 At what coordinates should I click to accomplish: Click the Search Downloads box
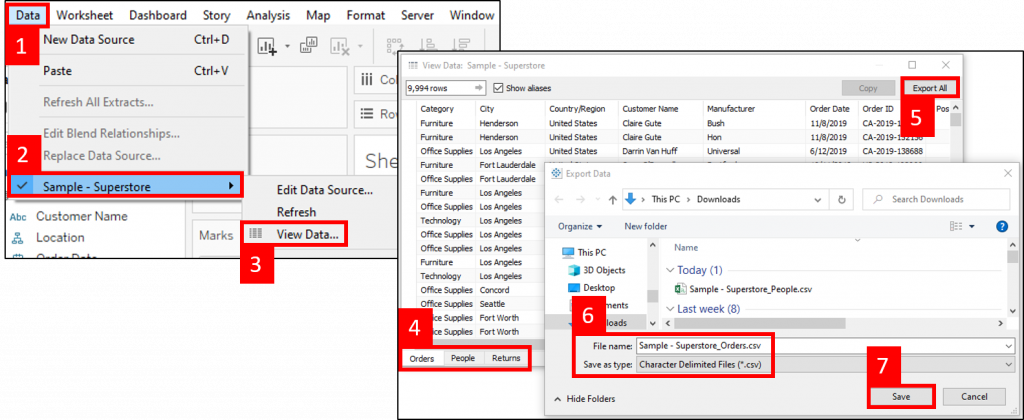point(936,199)
